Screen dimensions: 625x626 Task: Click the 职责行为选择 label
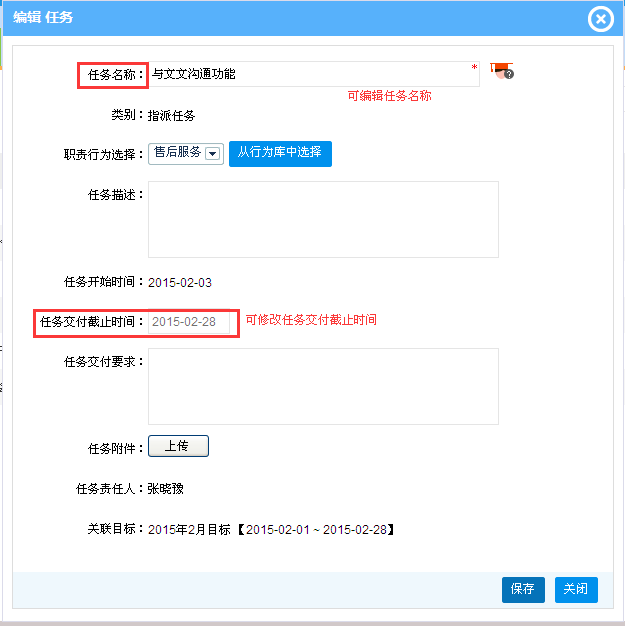tap(103, 155)
